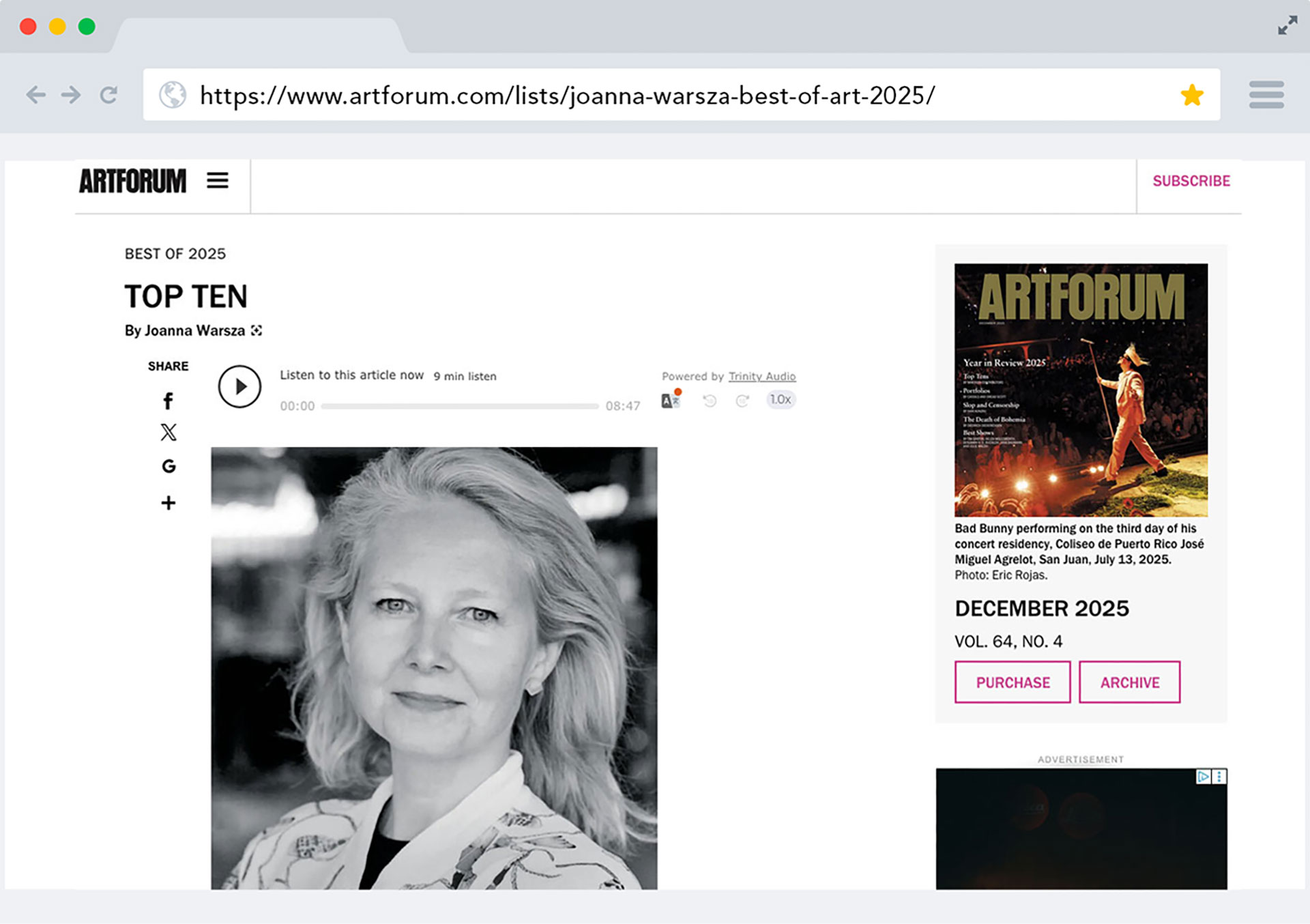The image size is (1310, 924).
Task: Share the article on Facebook
Action: click(168, 401)
